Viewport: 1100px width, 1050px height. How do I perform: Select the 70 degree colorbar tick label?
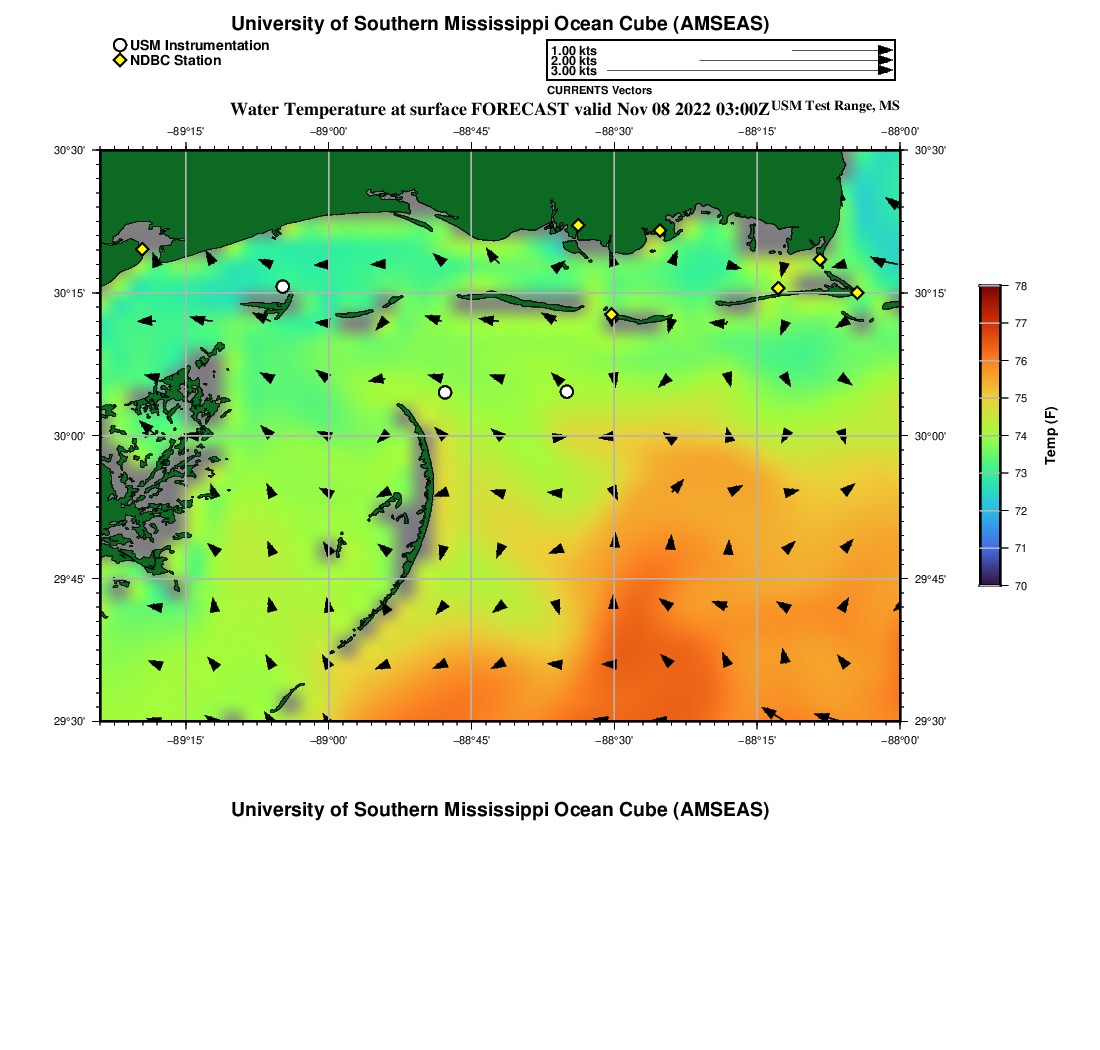tap(1021, 586)
